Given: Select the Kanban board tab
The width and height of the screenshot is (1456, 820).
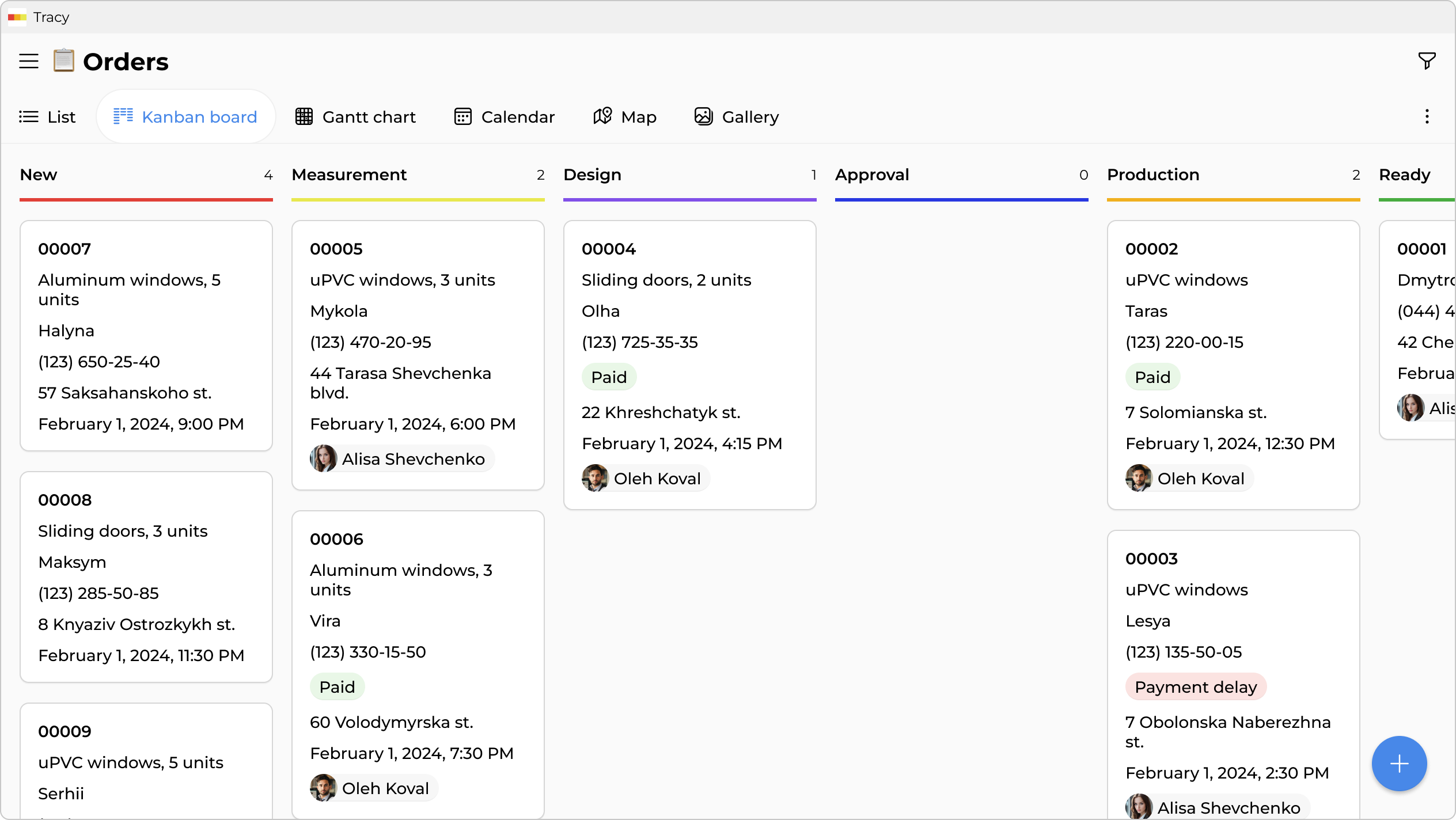Looking at the screenshot, I should [186, 116].
